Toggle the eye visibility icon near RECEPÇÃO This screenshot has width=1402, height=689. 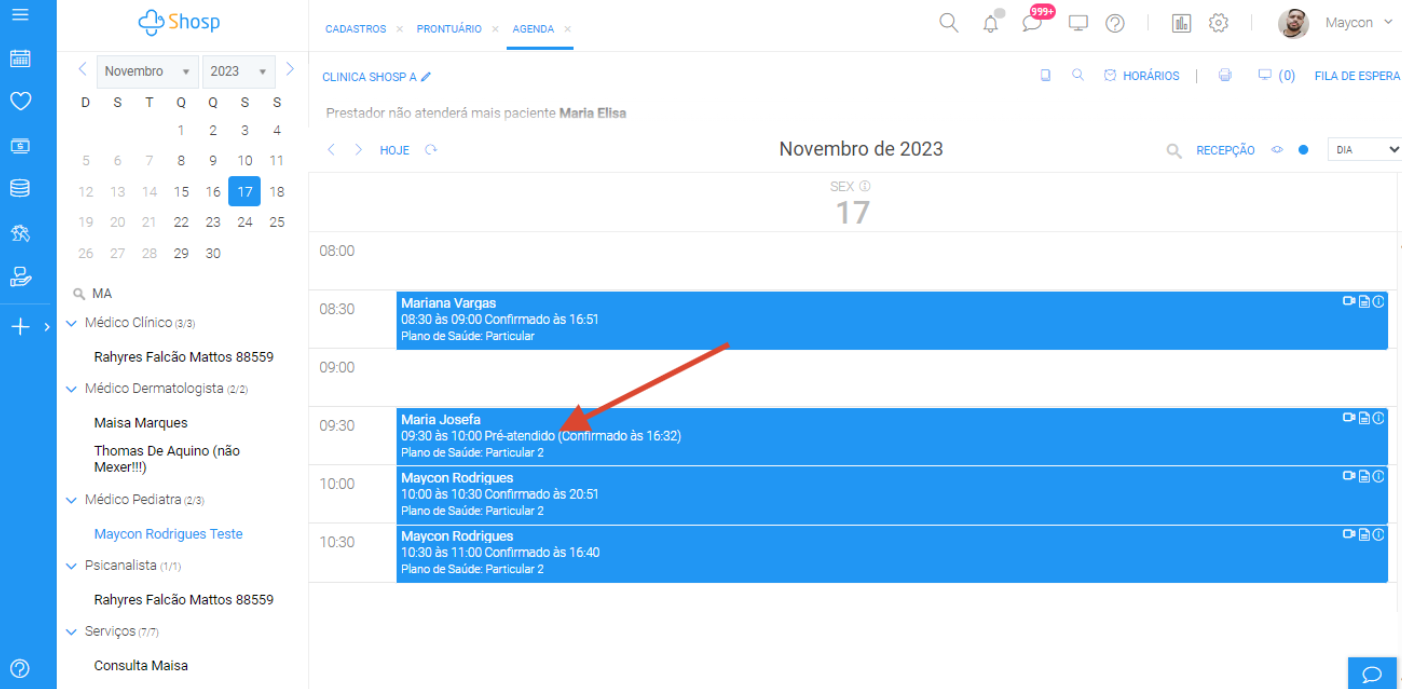click(x=1277, y=150)
